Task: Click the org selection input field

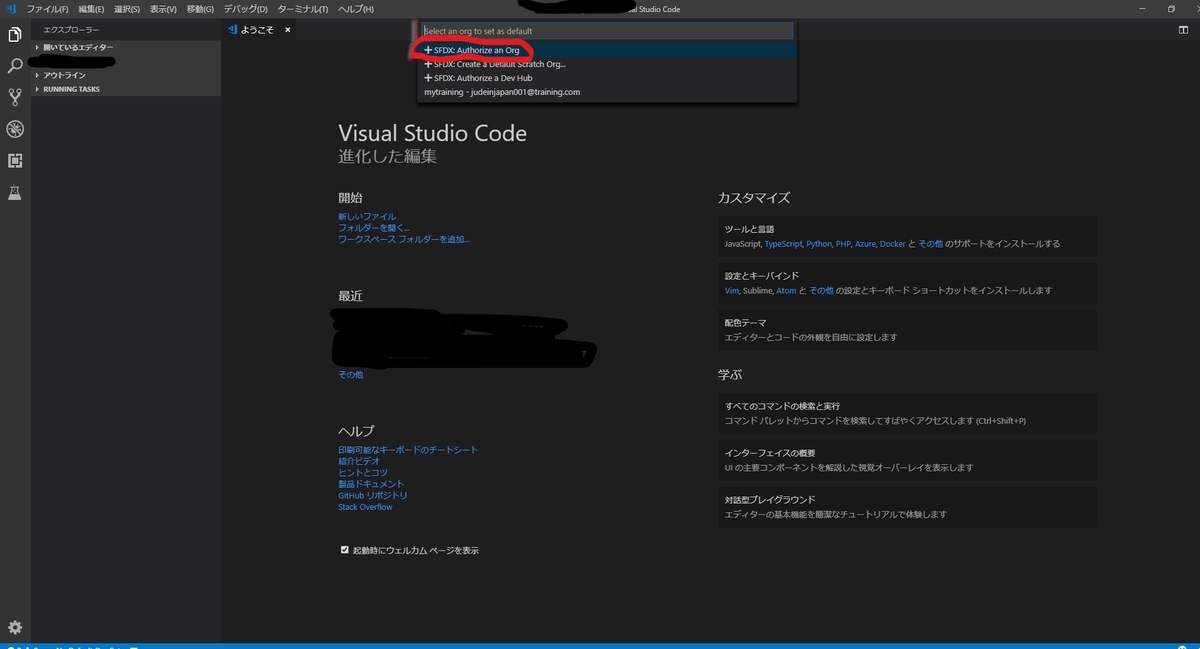Action: click(x=607, y=31)
